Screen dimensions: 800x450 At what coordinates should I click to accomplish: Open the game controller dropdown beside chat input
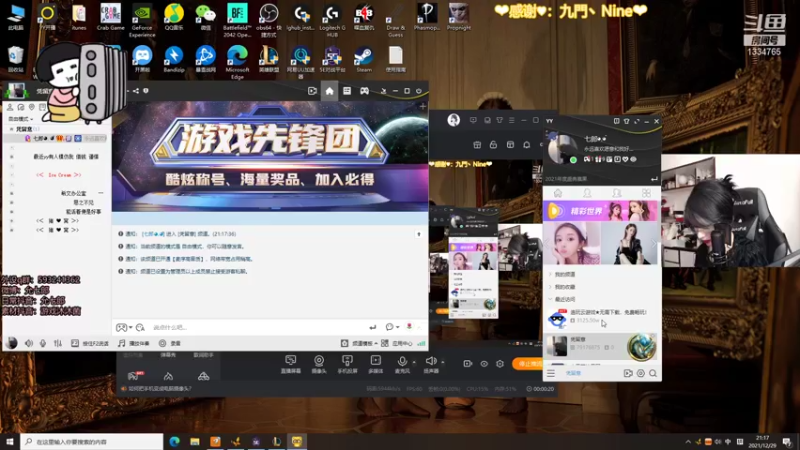pyautogui.click(x=124, y=327)
